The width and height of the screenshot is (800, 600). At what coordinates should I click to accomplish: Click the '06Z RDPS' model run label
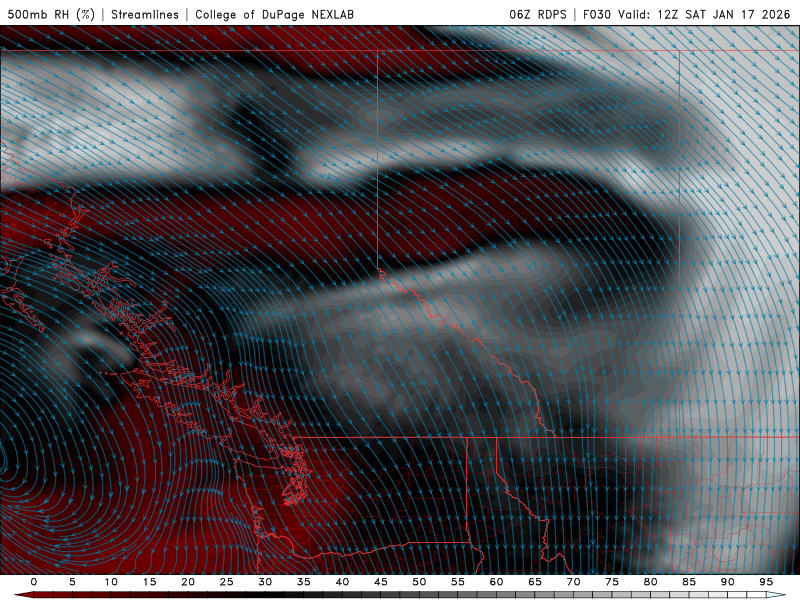pos(538,14)
